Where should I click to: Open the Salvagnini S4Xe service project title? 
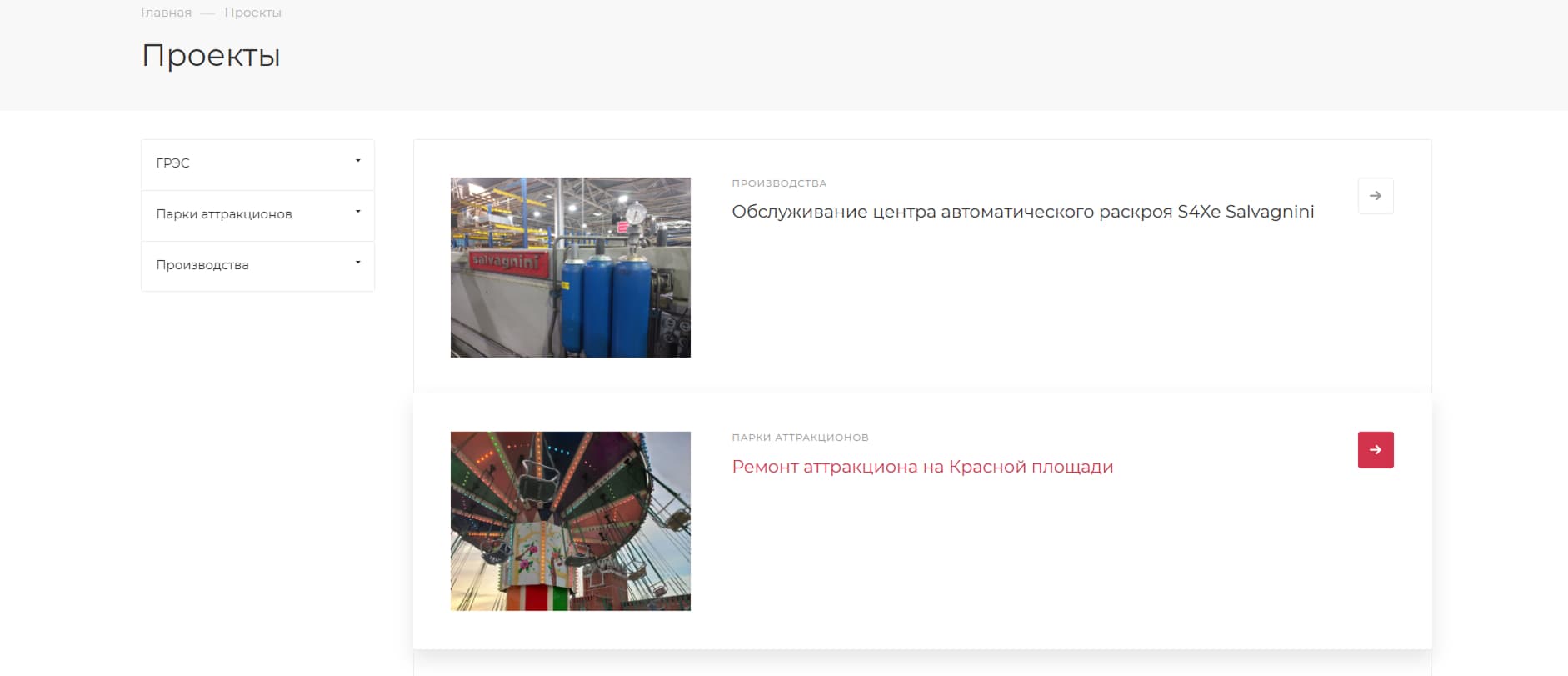(1022, 212)
